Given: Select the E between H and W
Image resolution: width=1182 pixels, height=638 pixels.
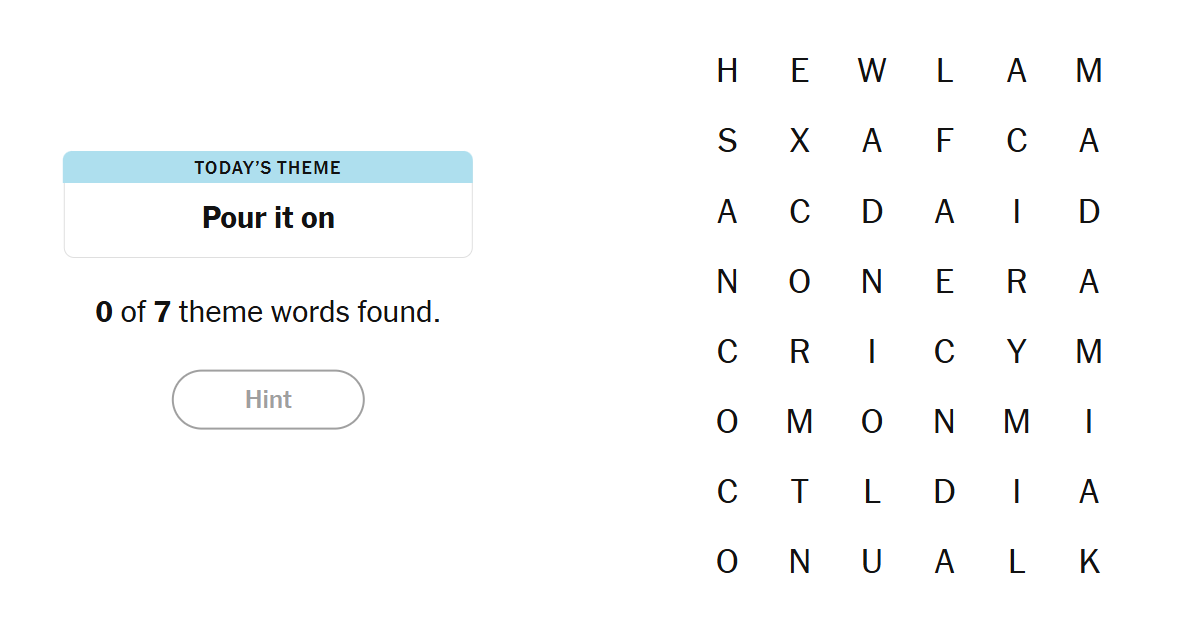Looking at the screenshot, I should (799, 71).
